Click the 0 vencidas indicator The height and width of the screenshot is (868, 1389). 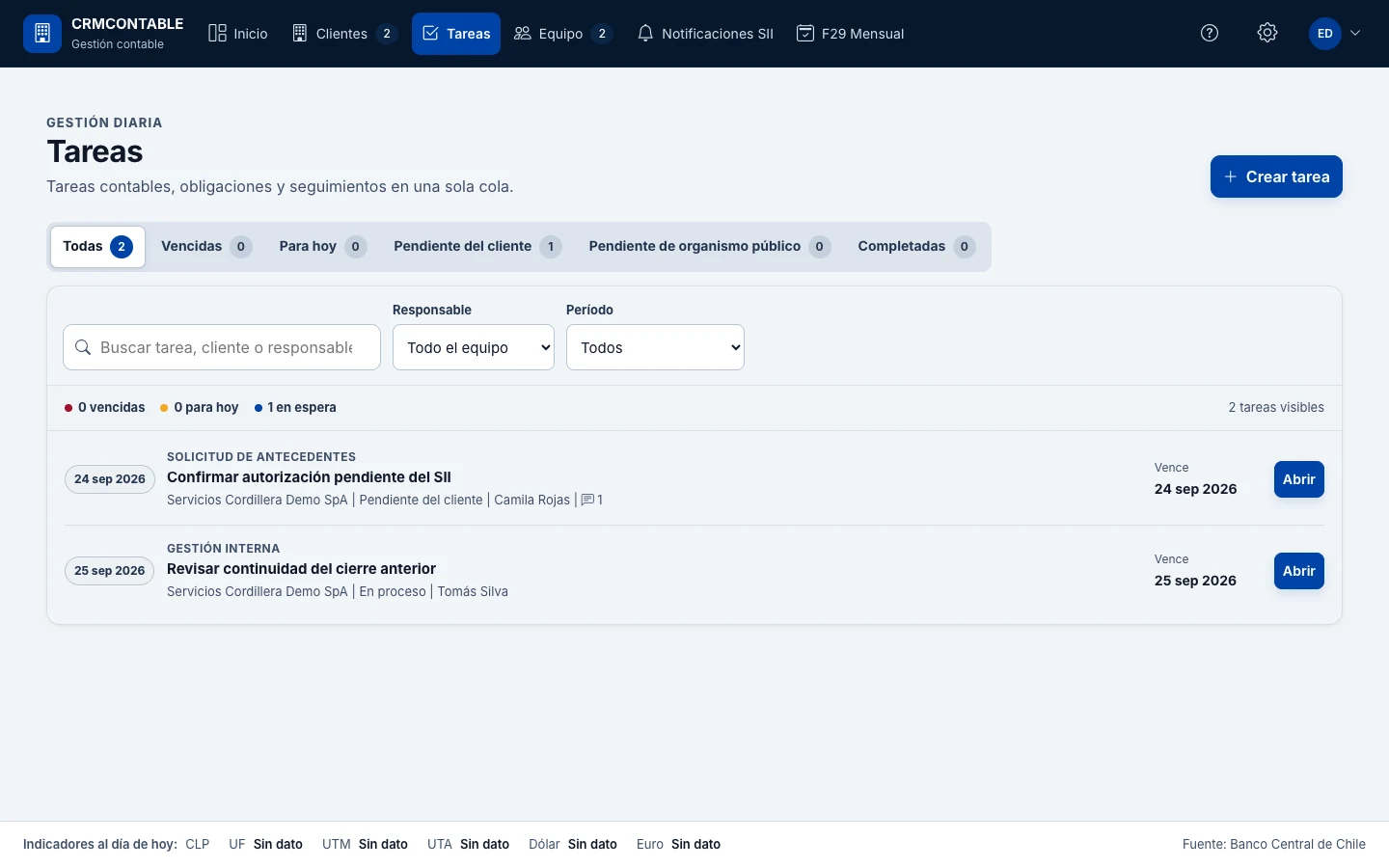(104, 408)
